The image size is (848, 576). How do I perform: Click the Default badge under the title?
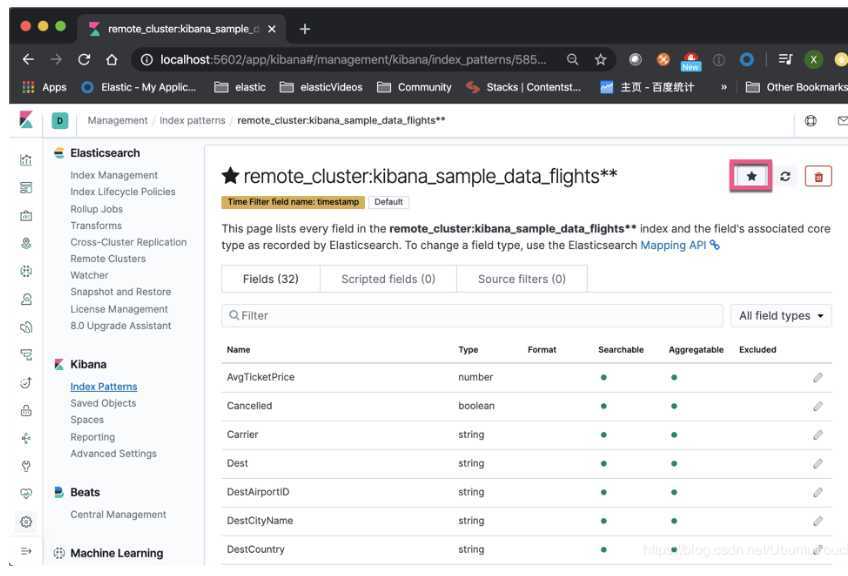[x=388, y=202]
